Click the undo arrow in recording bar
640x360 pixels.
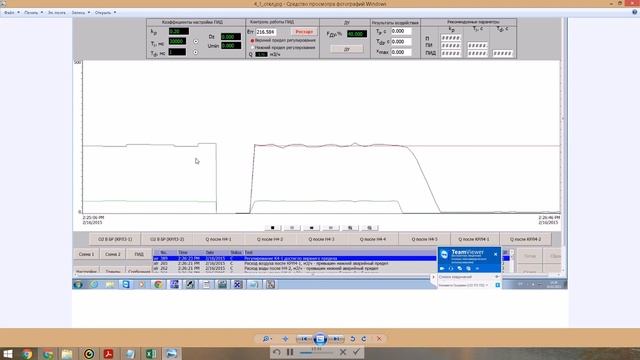pyautogui.click(x=276, y=352)
